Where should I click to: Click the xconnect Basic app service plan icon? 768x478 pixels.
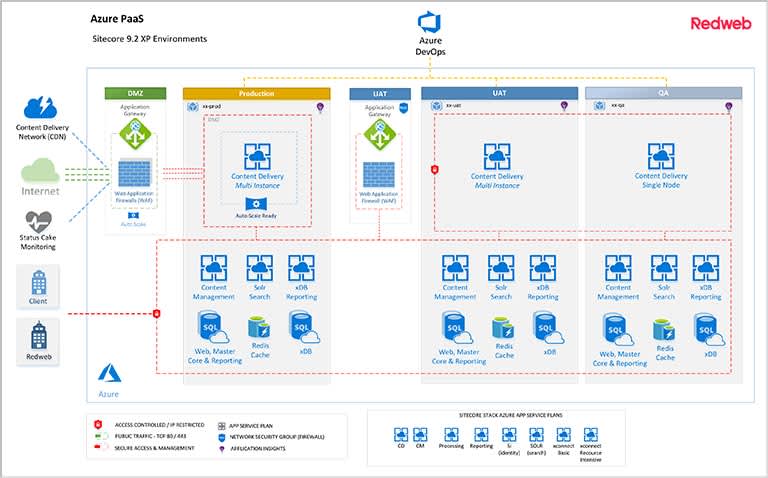coord(563,434)
